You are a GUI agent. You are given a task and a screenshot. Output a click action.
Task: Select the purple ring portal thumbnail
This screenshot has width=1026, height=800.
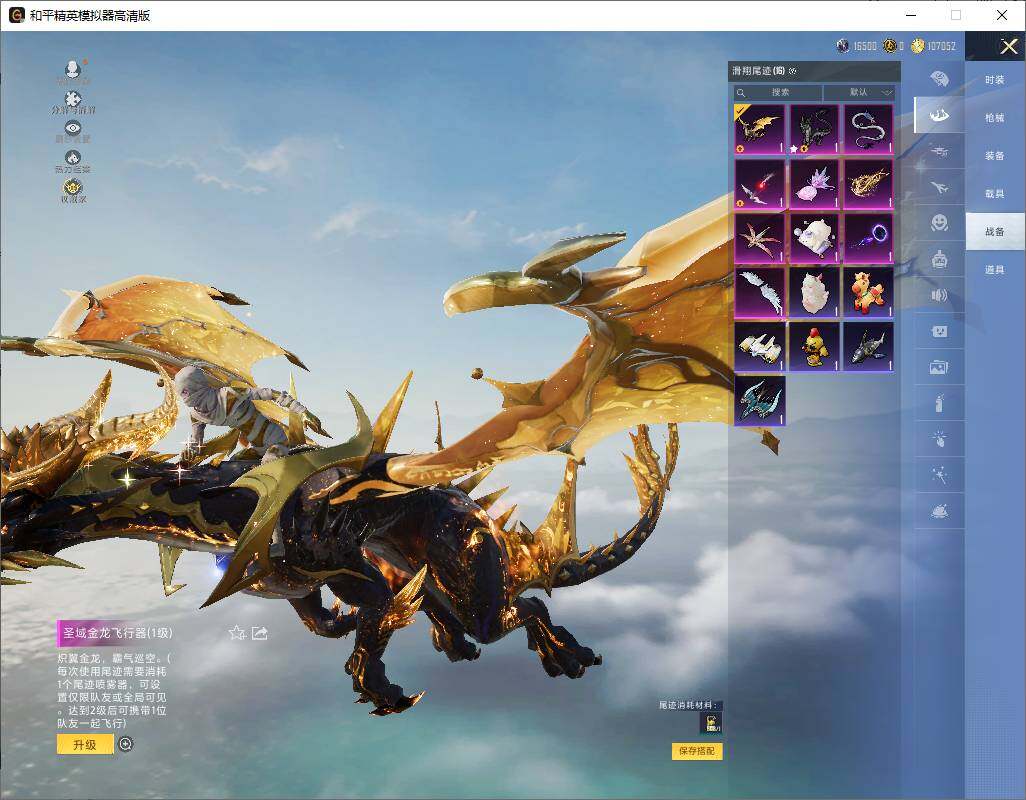[x=868, y=238]
